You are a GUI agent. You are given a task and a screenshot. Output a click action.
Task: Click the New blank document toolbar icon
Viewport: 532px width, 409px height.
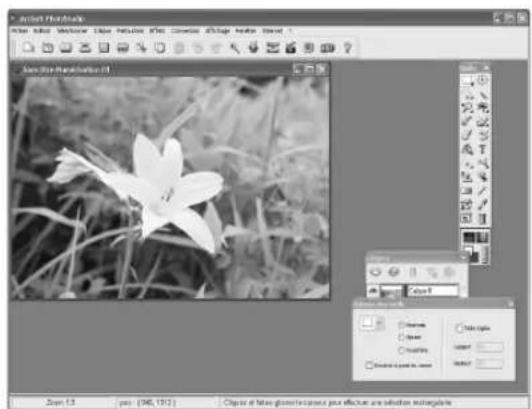(28, 47)
